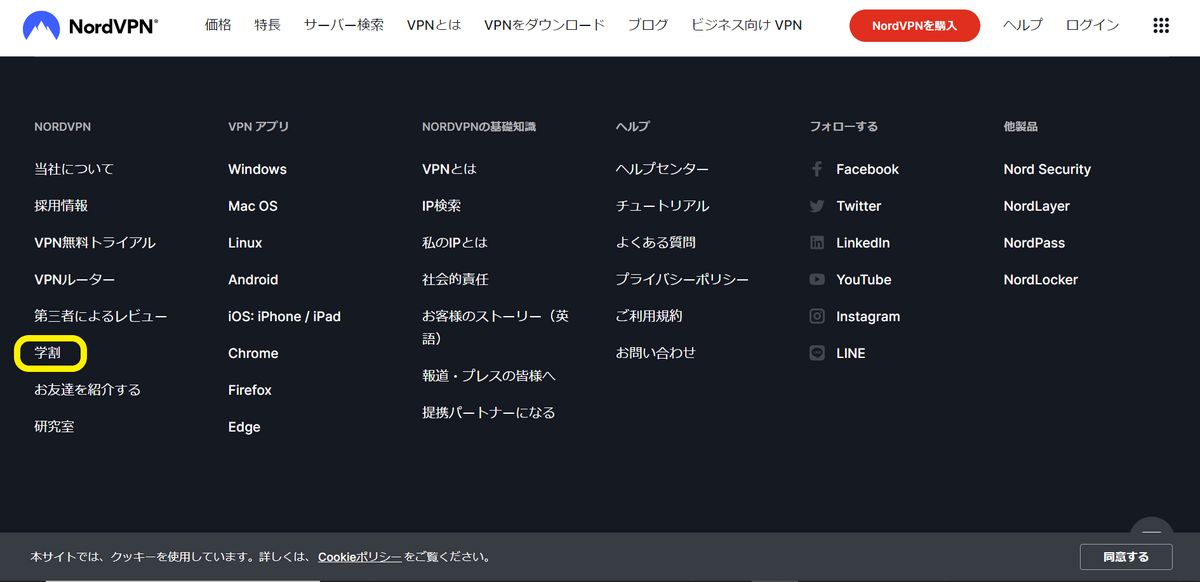
Task: Click the LinkedIn icon
Action: coord(817,243)
